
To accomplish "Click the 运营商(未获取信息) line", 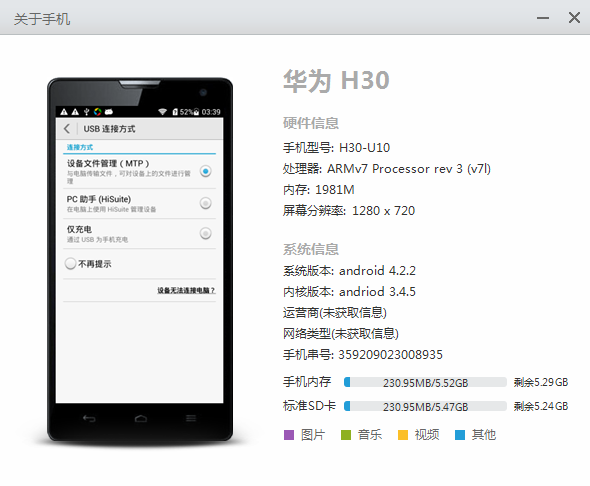I will pos(335,313).
